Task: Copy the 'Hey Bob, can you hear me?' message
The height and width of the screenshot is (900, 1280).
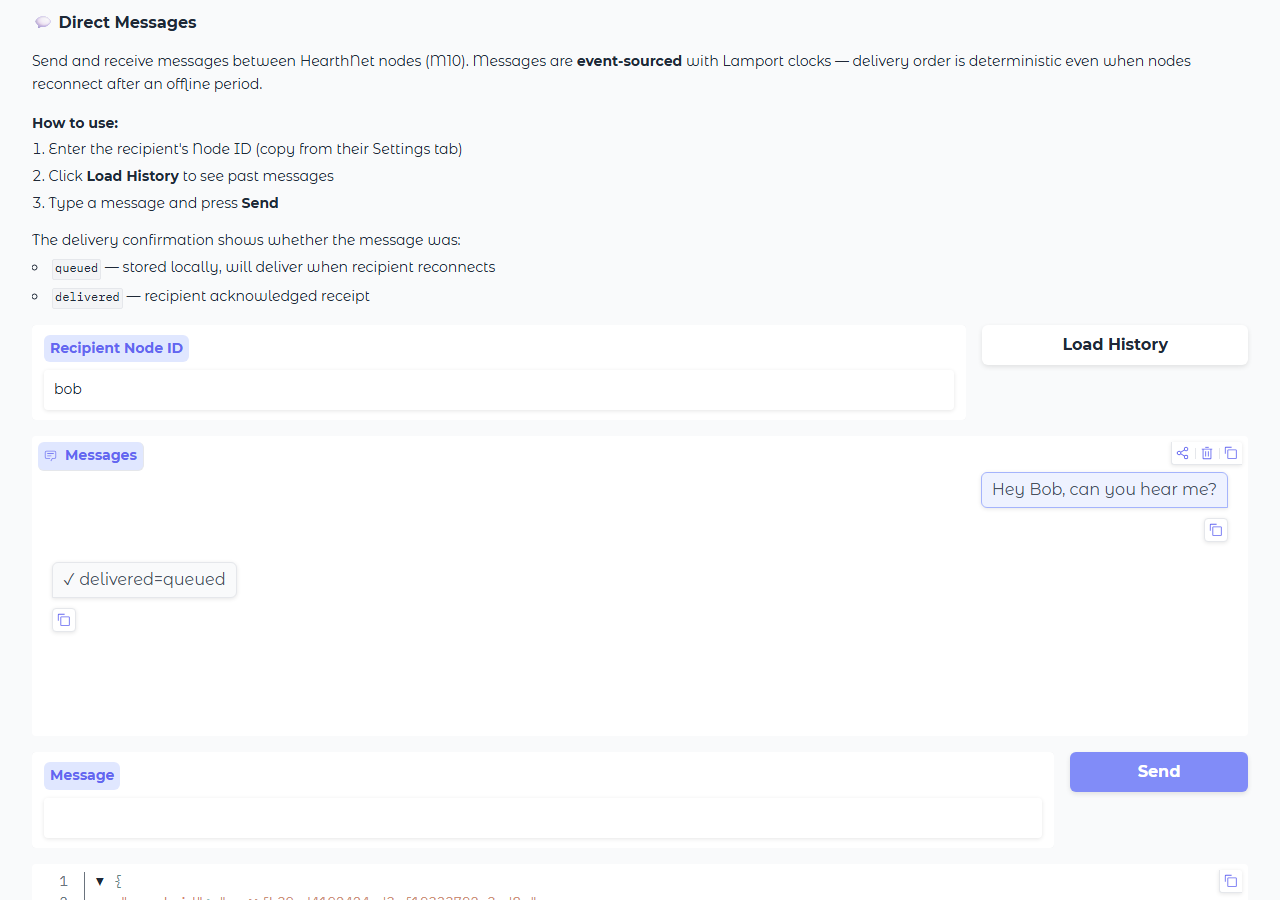Action: (x=1215, y=530)
